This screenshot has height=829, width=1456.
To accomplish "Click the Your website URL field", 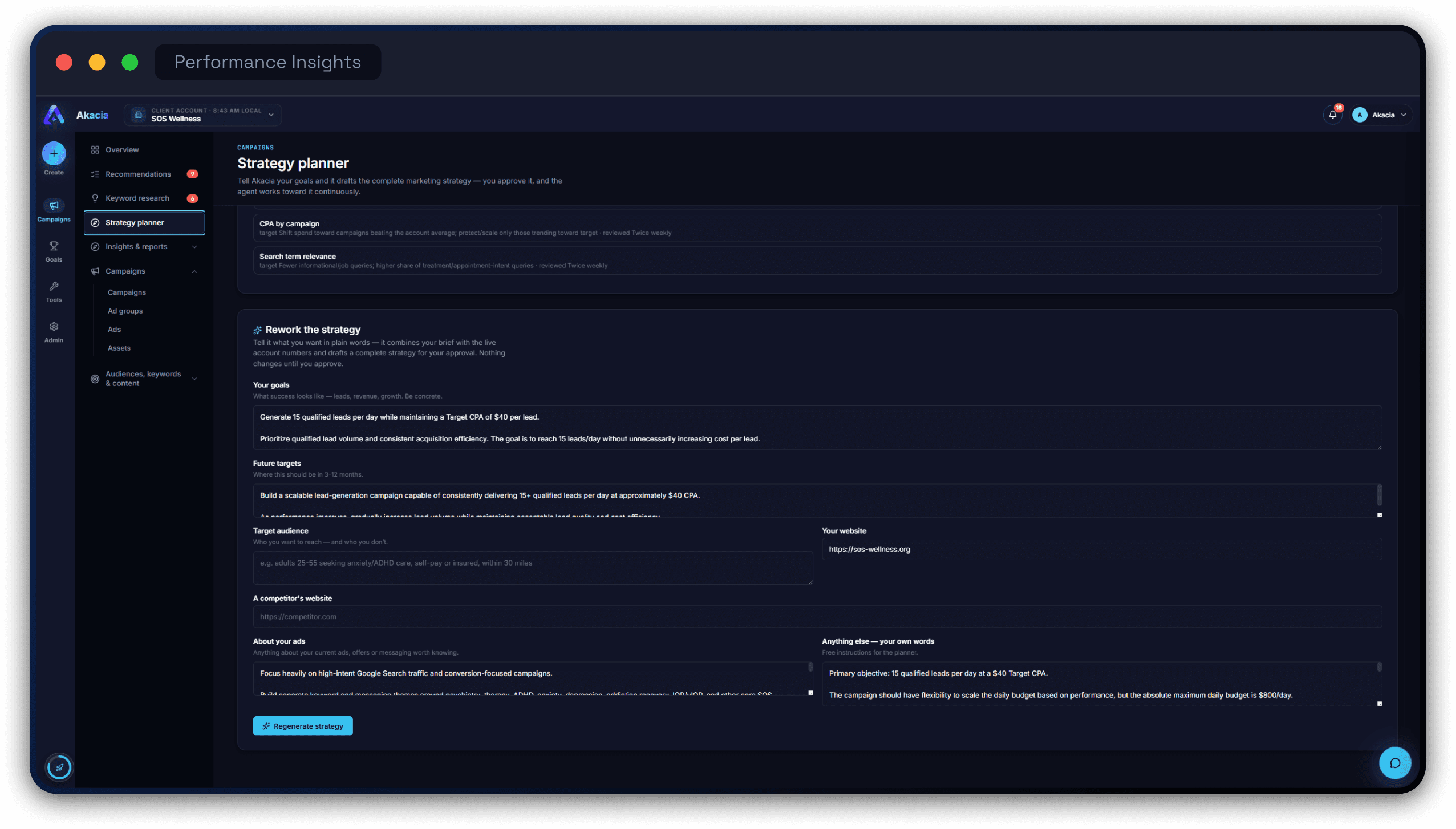I will pyautogui.click(x=1101, y=550).
